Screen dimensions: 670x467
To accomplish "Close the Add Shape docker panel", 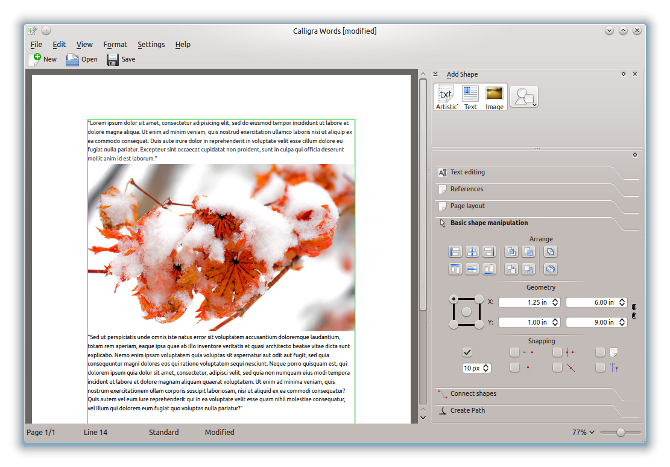I will click(x=635, y=74).
